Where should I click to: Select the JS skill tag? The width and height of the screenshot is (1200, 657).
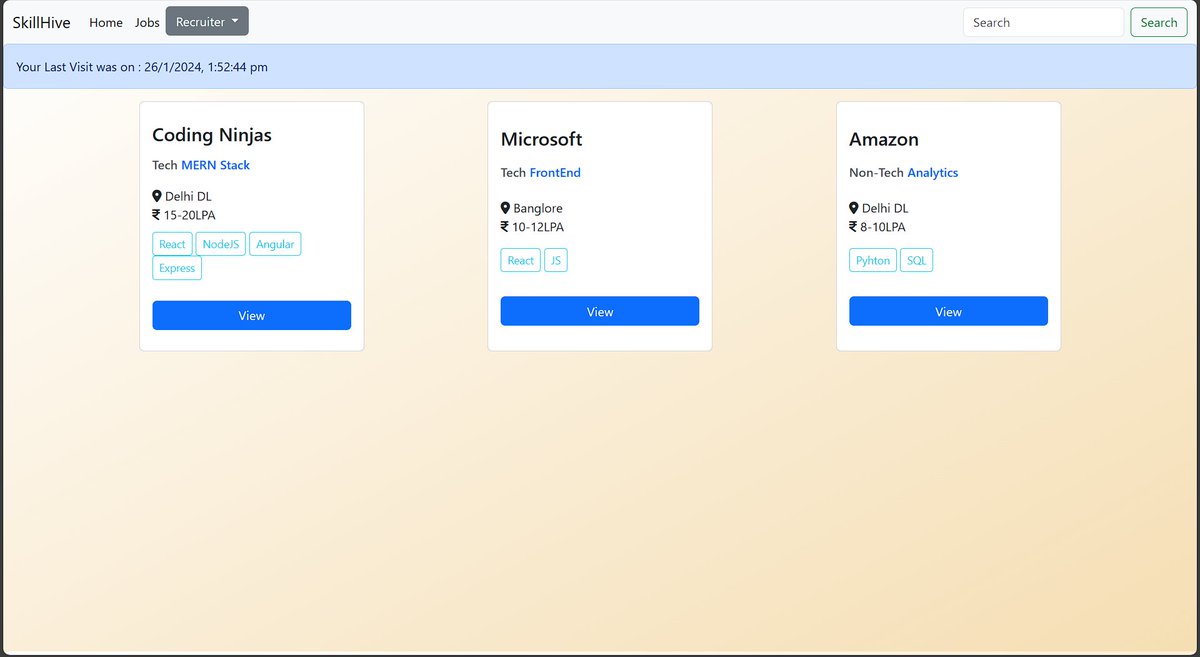coord(556,261)
